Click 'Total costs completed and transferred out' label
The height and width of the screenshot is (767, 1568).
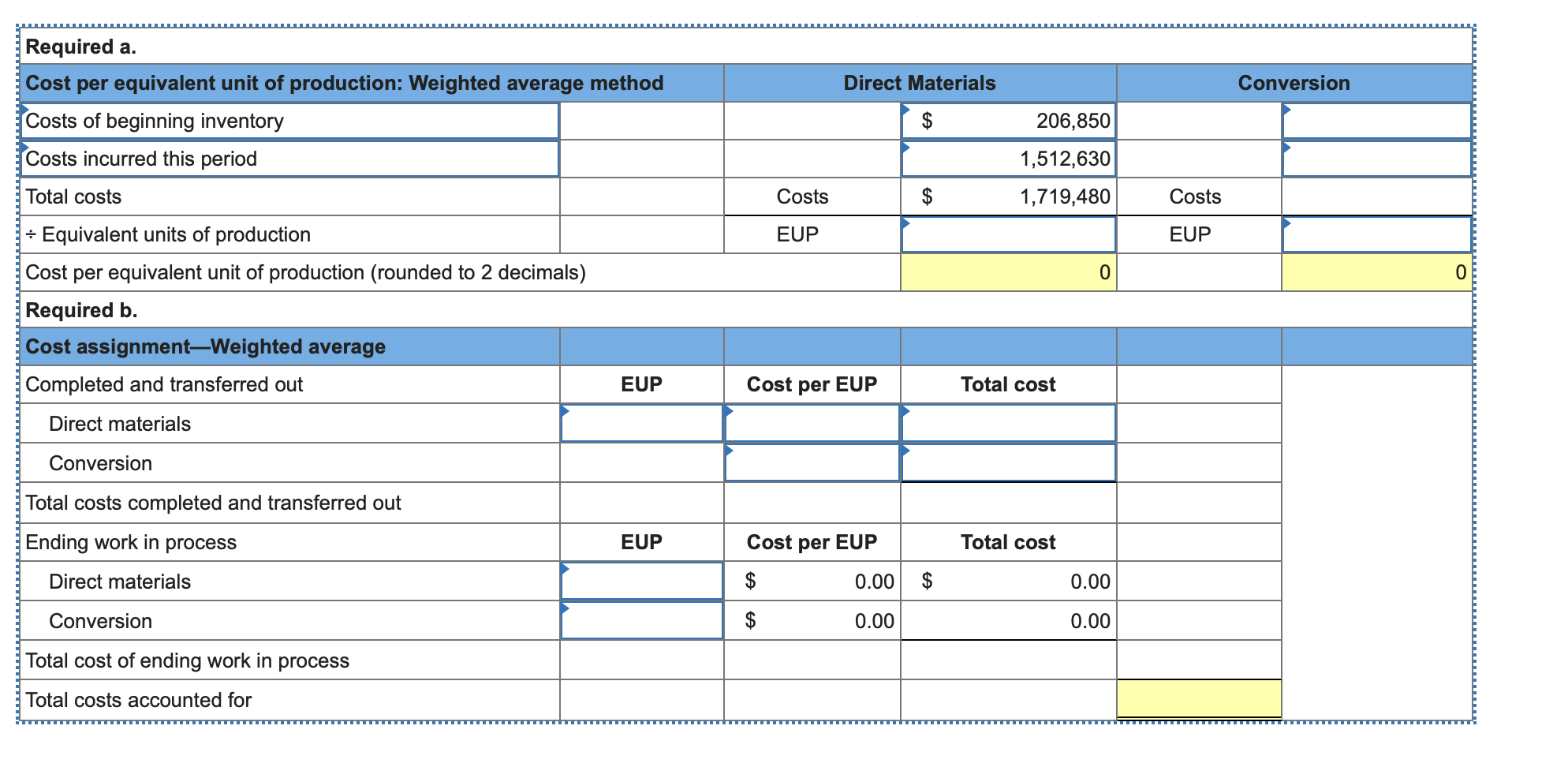(x=213, y=503)
